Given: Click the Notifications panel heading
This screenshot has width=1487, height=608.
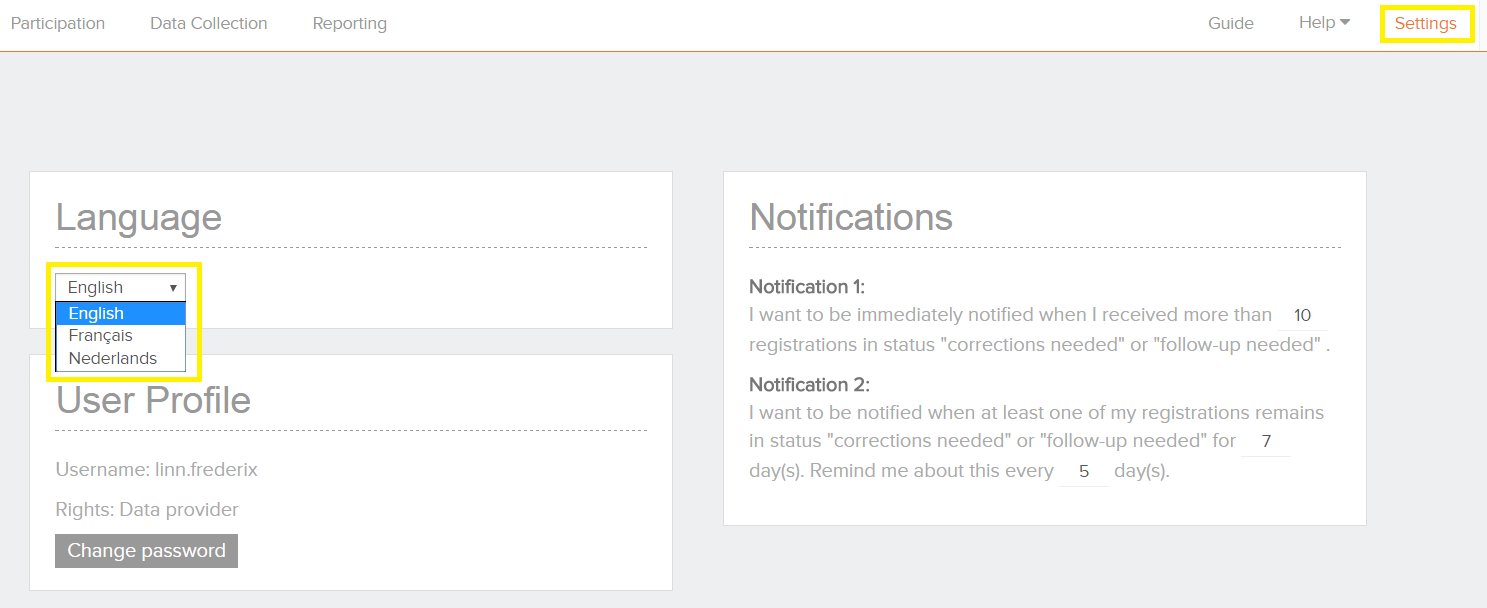Looking at the screenshot, I should coord(850,218).
